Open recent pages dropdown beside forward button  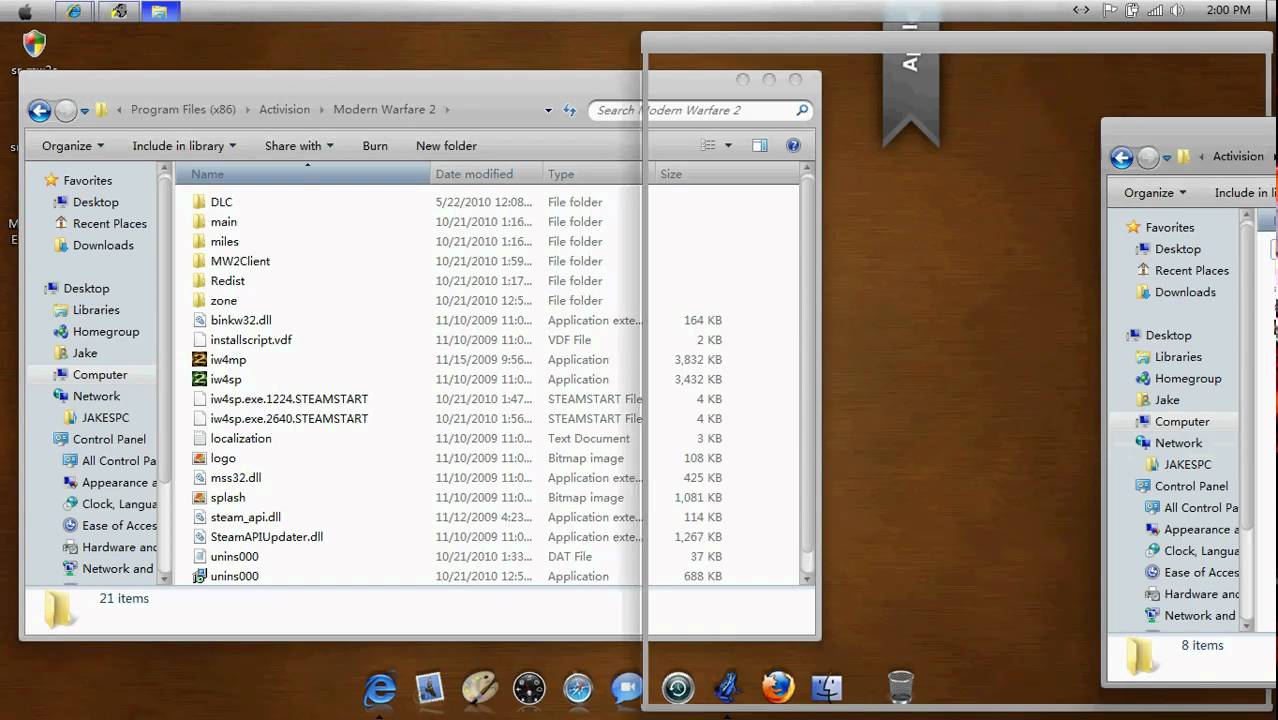point(85,111)
